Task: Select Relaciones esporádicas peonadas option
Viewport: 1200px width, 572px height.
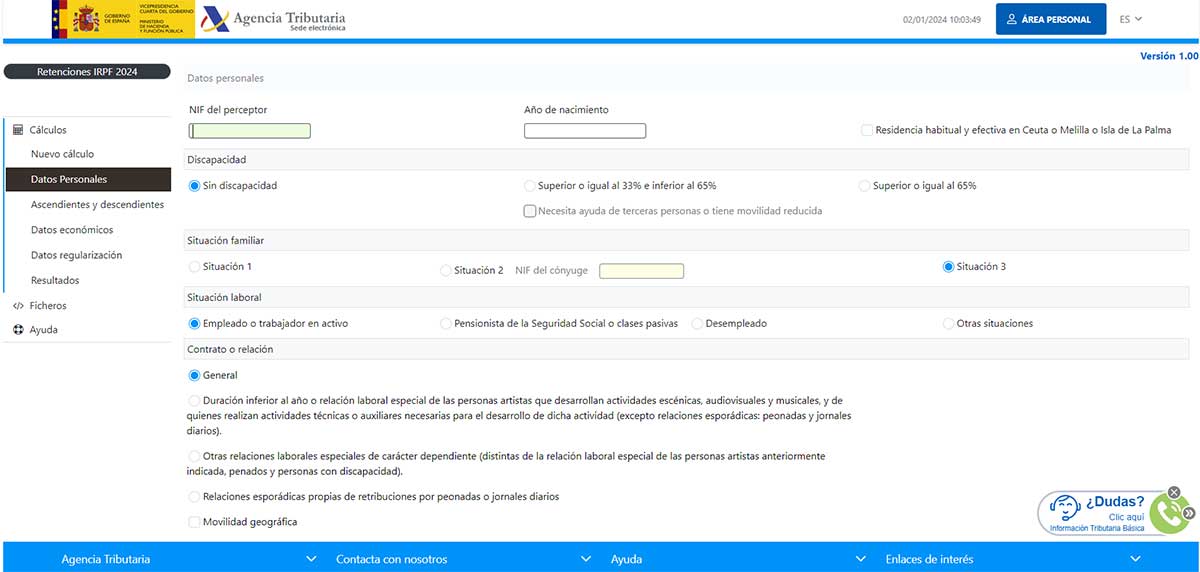Action: (x=195, y=497)
